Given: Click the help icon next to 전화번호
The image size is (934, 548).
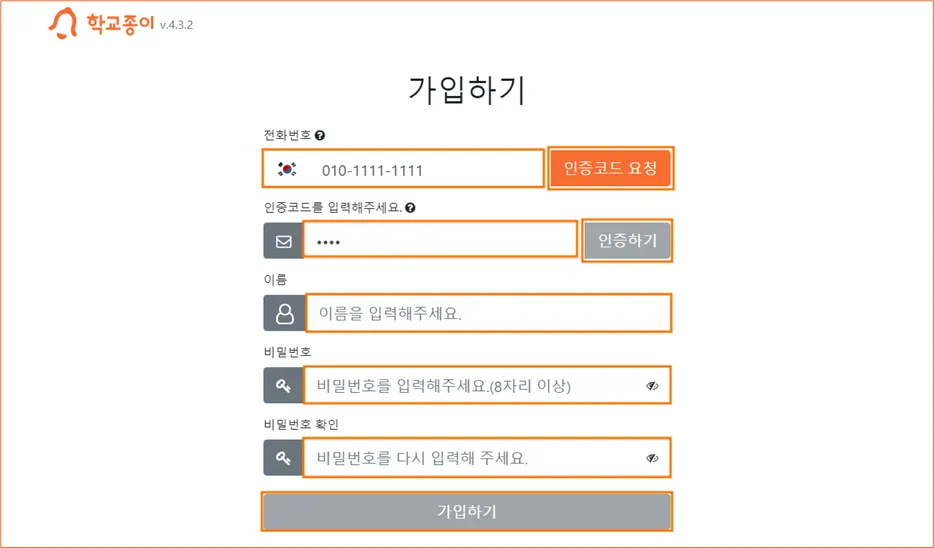Looking at the screenshot, I should tap(320, 135).
